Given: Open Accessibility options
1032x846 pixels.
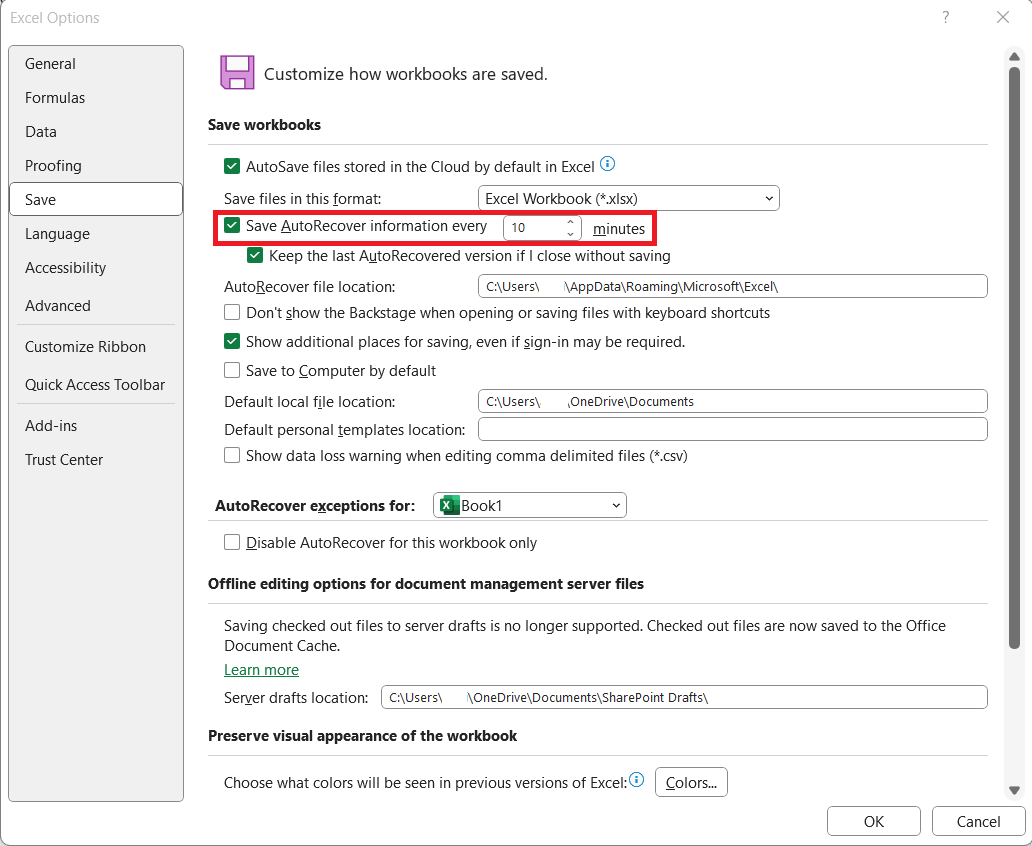Looking at the screenshot, I should [96, 268].
